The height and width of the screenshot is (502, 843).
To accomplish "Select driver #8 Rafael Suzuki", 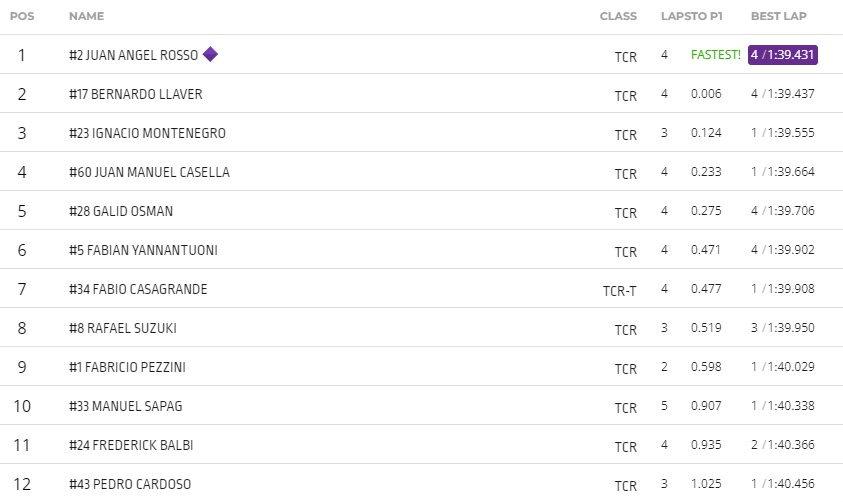I will coord(123,328).
